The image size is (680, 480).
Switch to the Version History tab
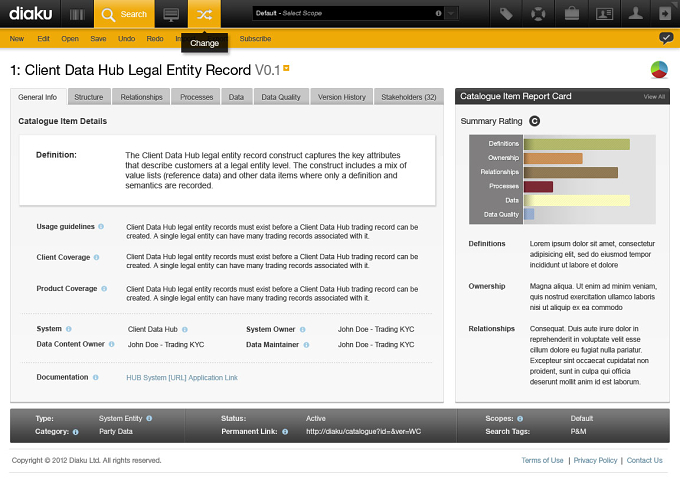[x=342, y=97]
